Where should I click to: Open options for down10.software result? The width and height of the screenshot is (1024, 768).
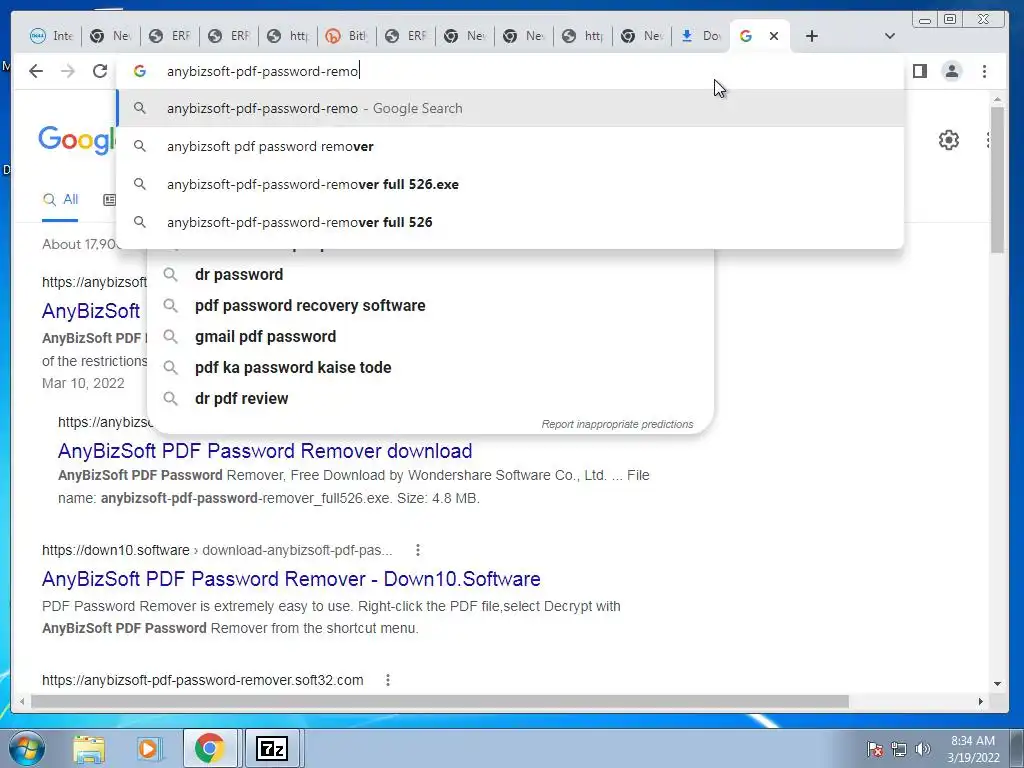click(x=418, y=551)
